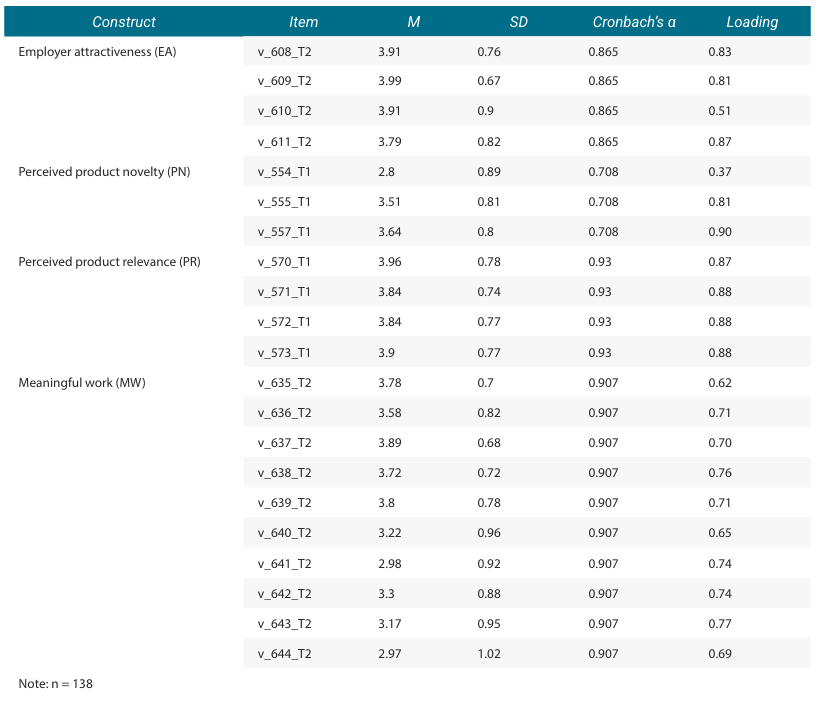Click the loading value 0.37
Screen dimensions: 817x702
719,172
